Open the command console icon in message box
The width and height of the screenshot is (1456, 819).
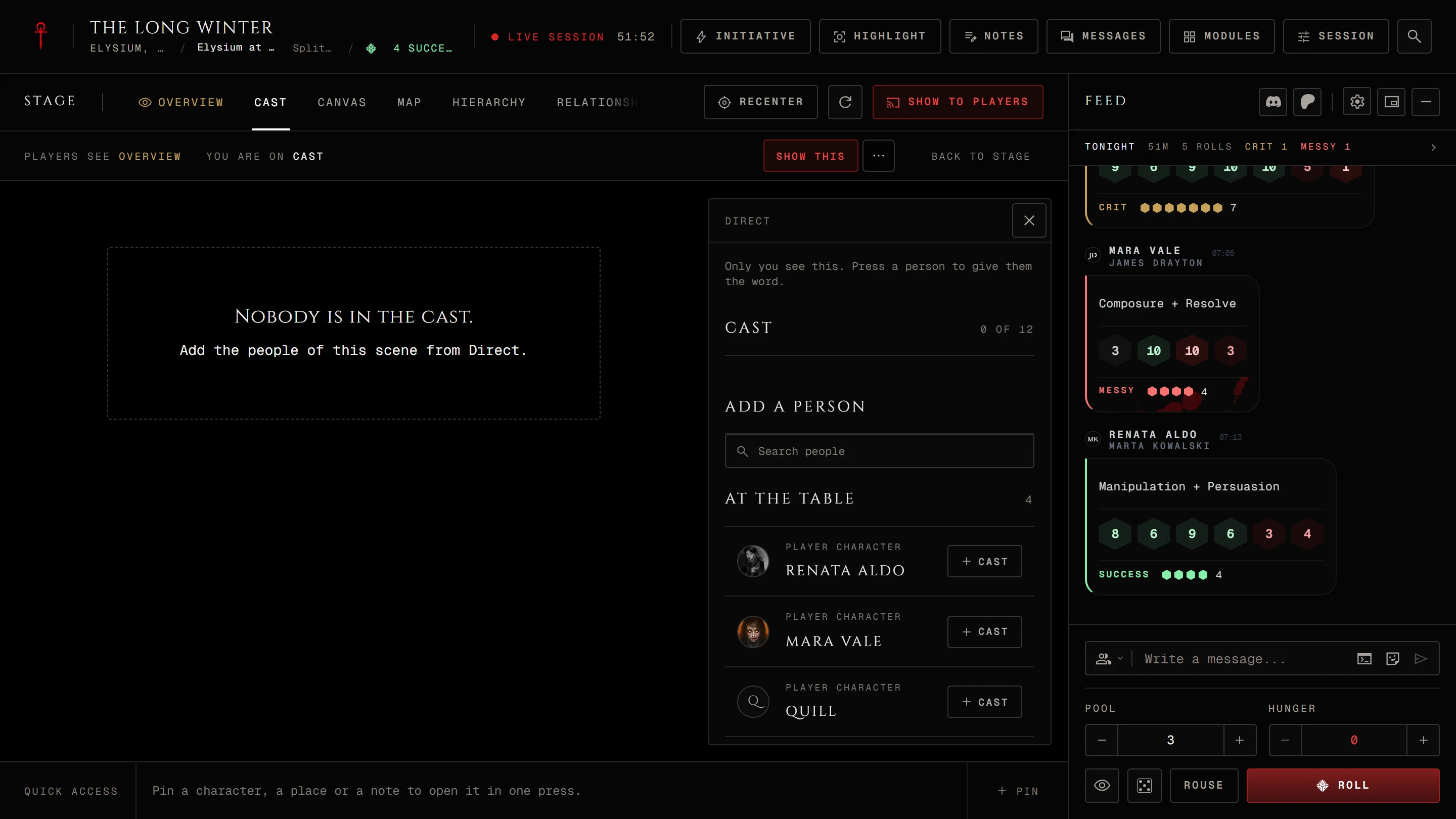tap(1364, 658)
